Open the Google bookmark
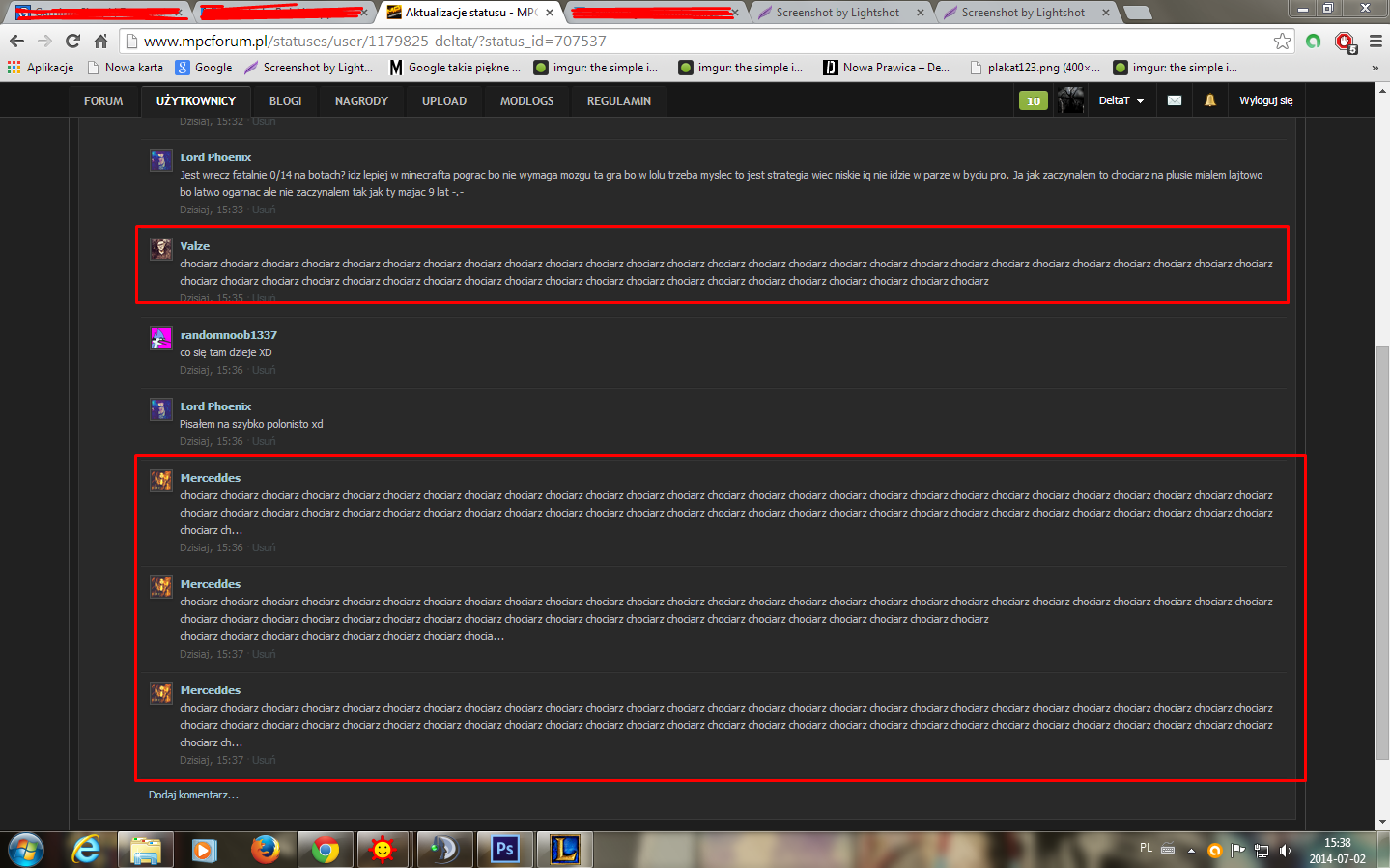This screenshot has height=868, width=1390. [204, 68]
